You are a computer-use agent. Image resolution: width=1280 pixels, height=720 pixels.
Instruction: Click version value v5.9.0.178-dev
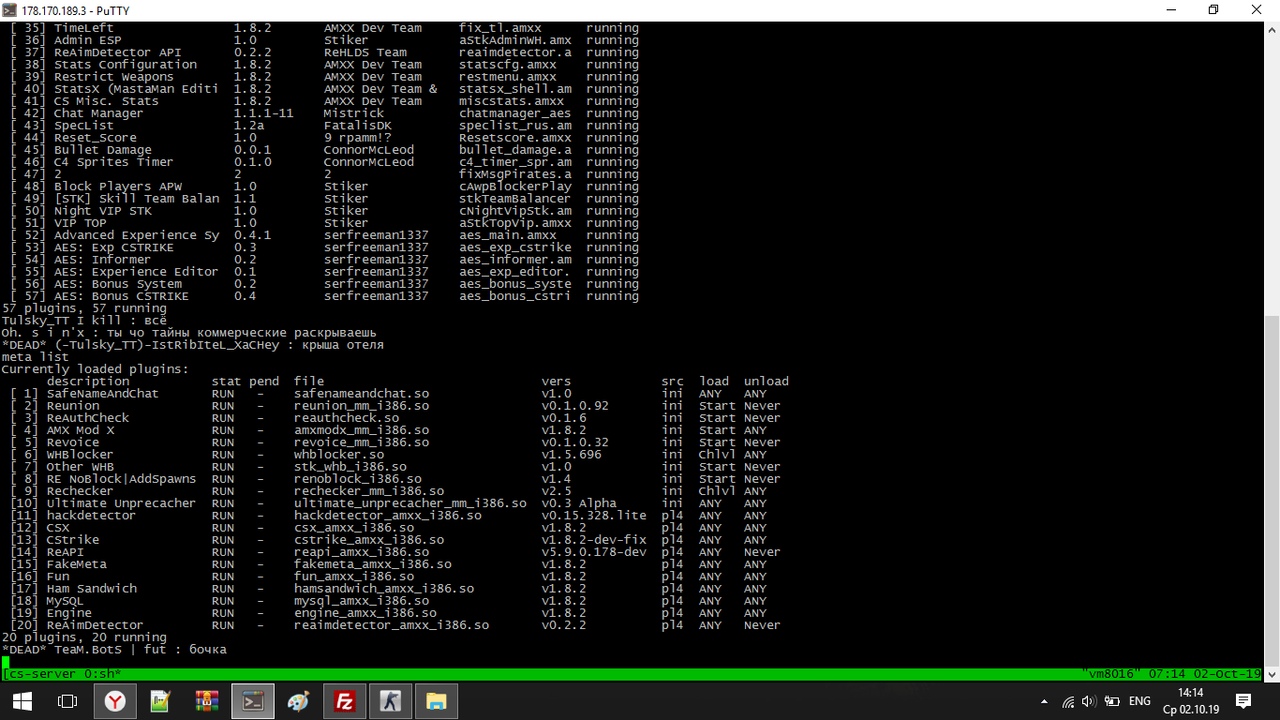pos(594,552)
